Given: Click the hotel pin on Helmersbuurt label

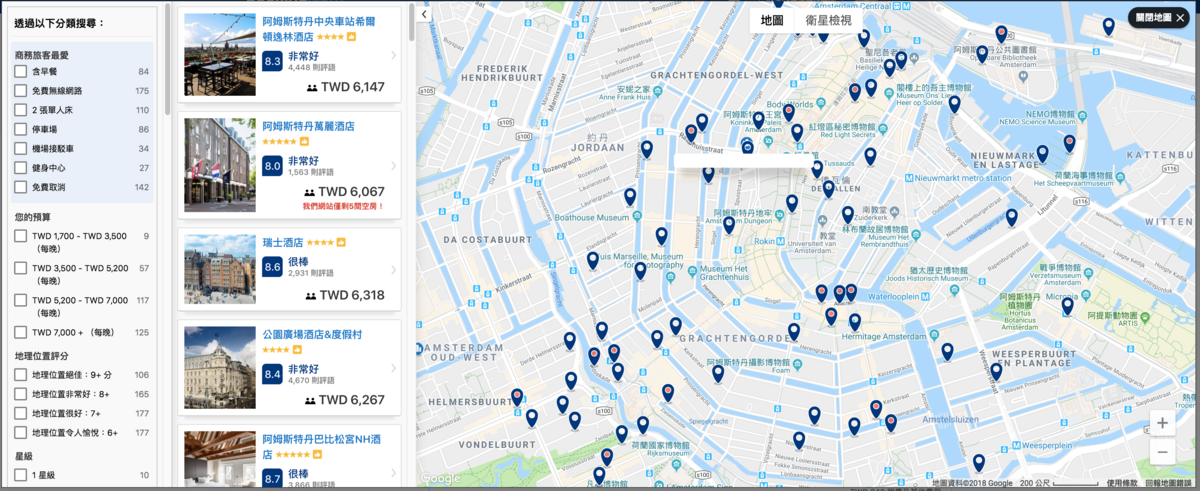Looking at the screenshot, I should pyautogui.click(x=517, y=397).
